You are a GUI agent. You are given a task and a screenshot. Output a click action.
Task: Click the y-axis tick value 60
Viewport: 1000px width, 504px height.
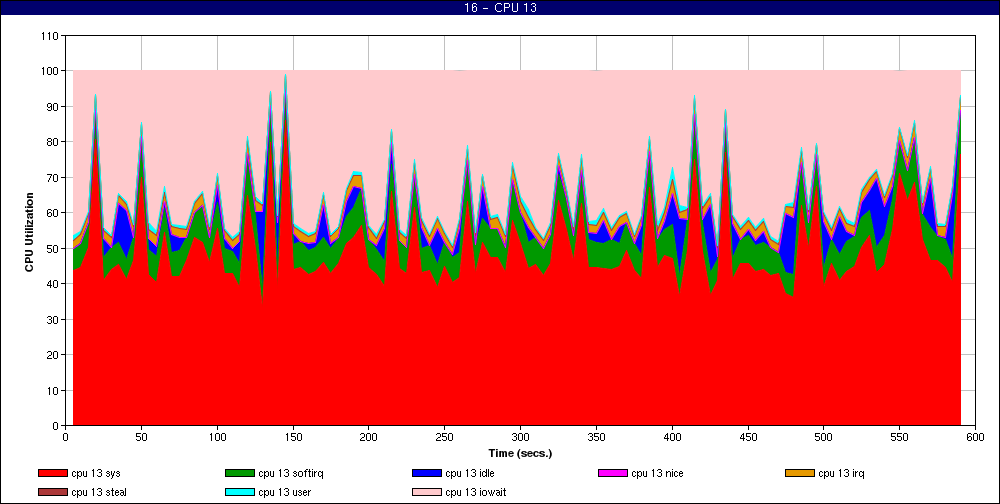click(x=54, y=212)
